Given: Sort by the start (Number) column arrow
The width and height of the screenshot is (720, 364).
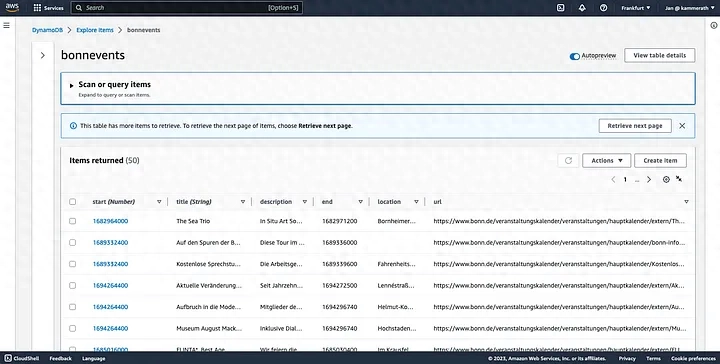Looking at the screenshot, I should [159, 202].
